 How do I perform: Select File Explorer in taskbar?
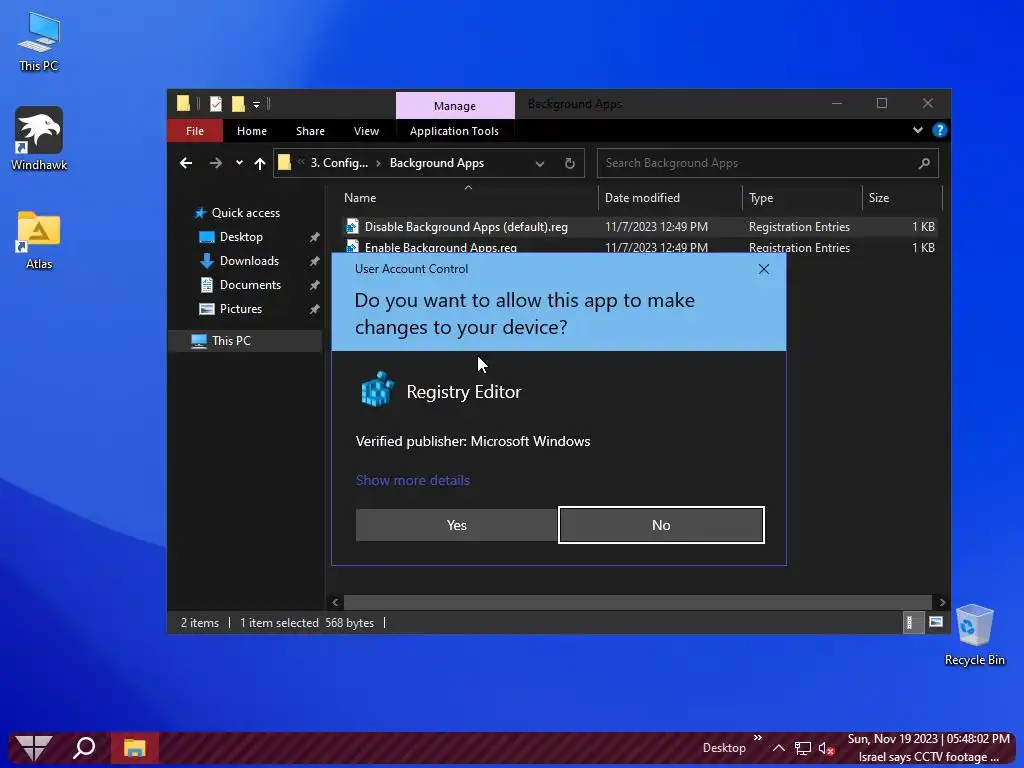click(135, 748)
